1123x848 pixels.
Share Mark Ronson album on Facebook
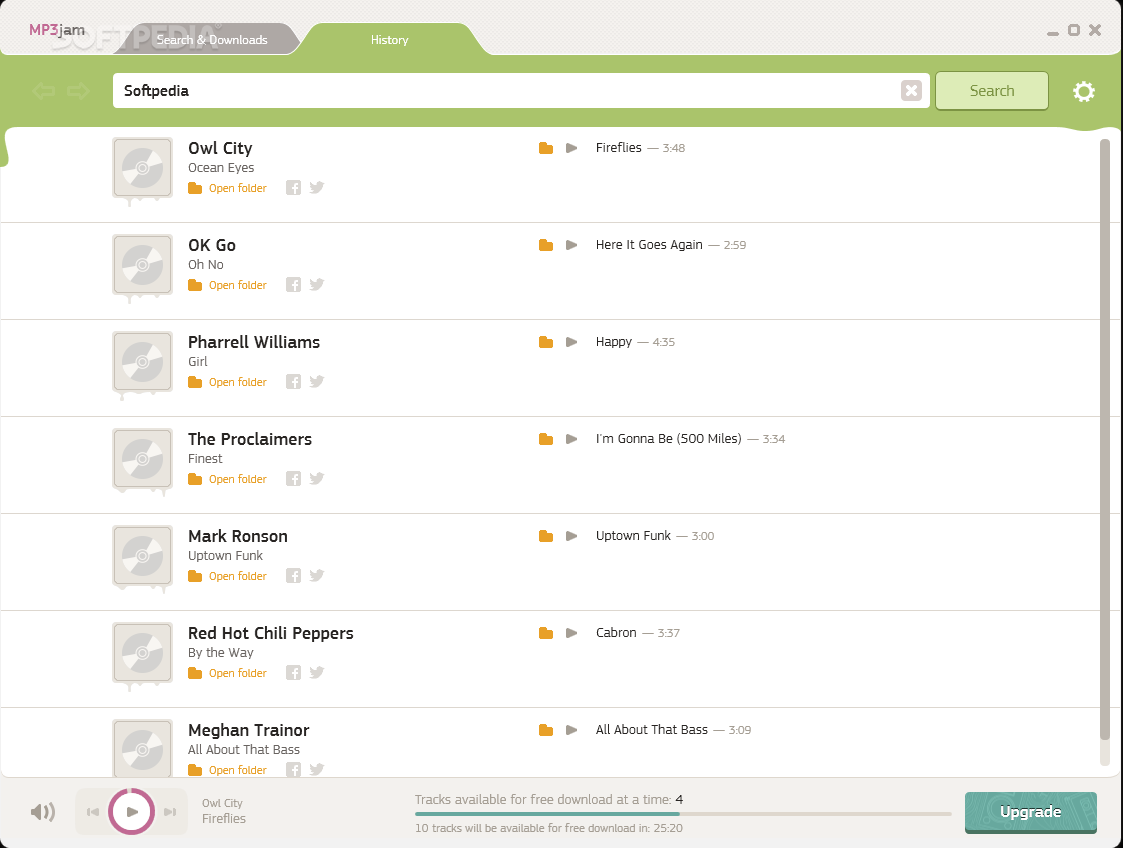[294, 575]
